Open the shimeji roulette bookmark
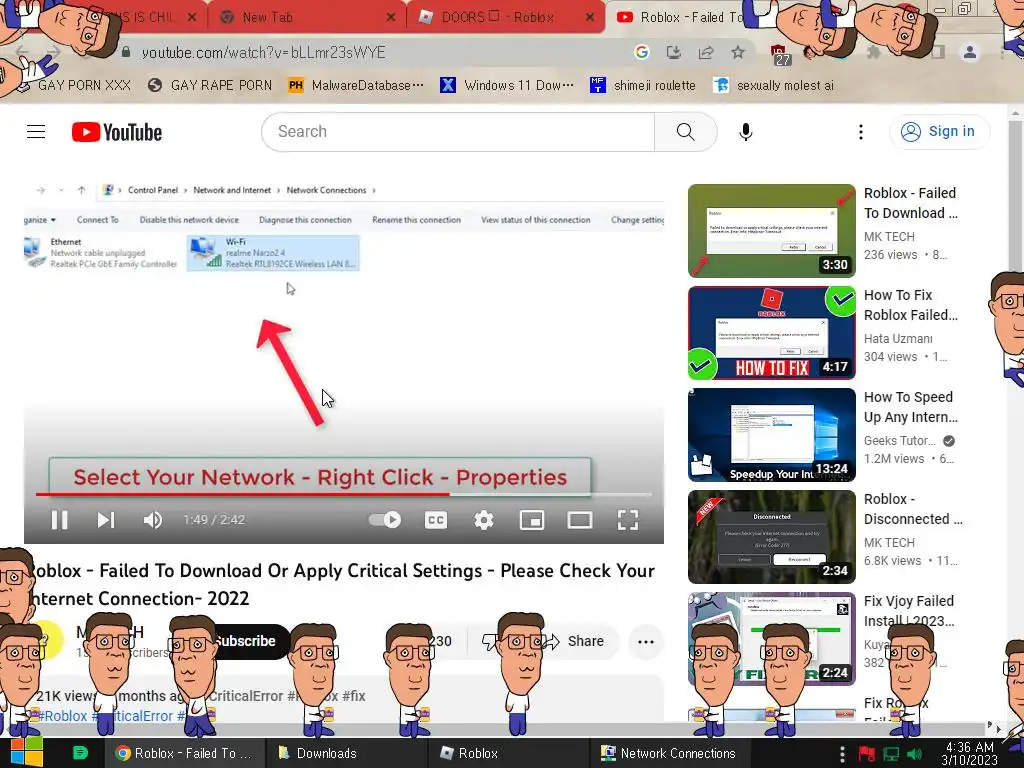Image resolution: width=1024 pixels, height=768 pixels. pos(643,85)
